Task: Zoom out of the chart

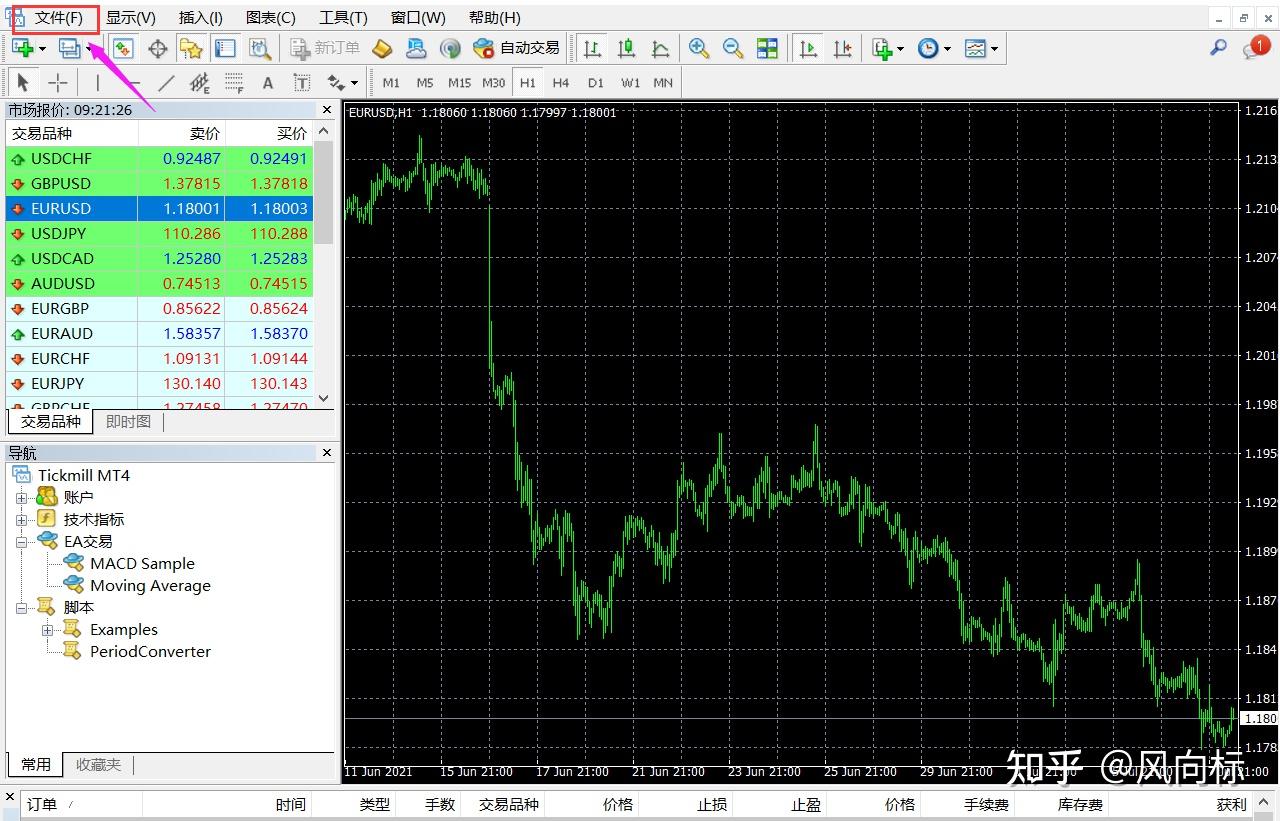Action: 733,48
